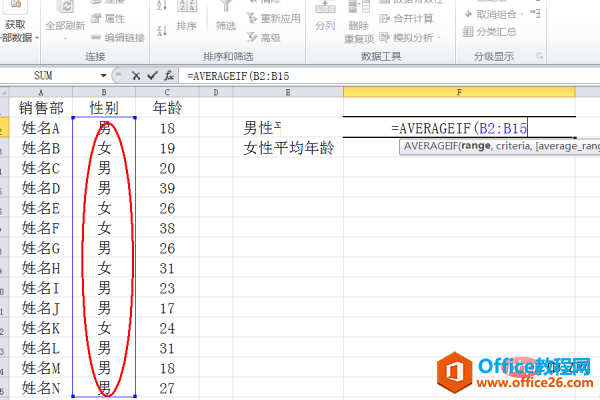Select column C header

click(167, 92)
